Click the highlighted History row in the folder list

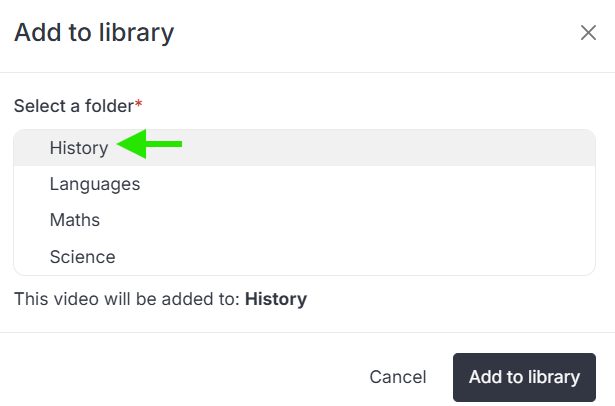pyautogui.click(x=304, y=148)
